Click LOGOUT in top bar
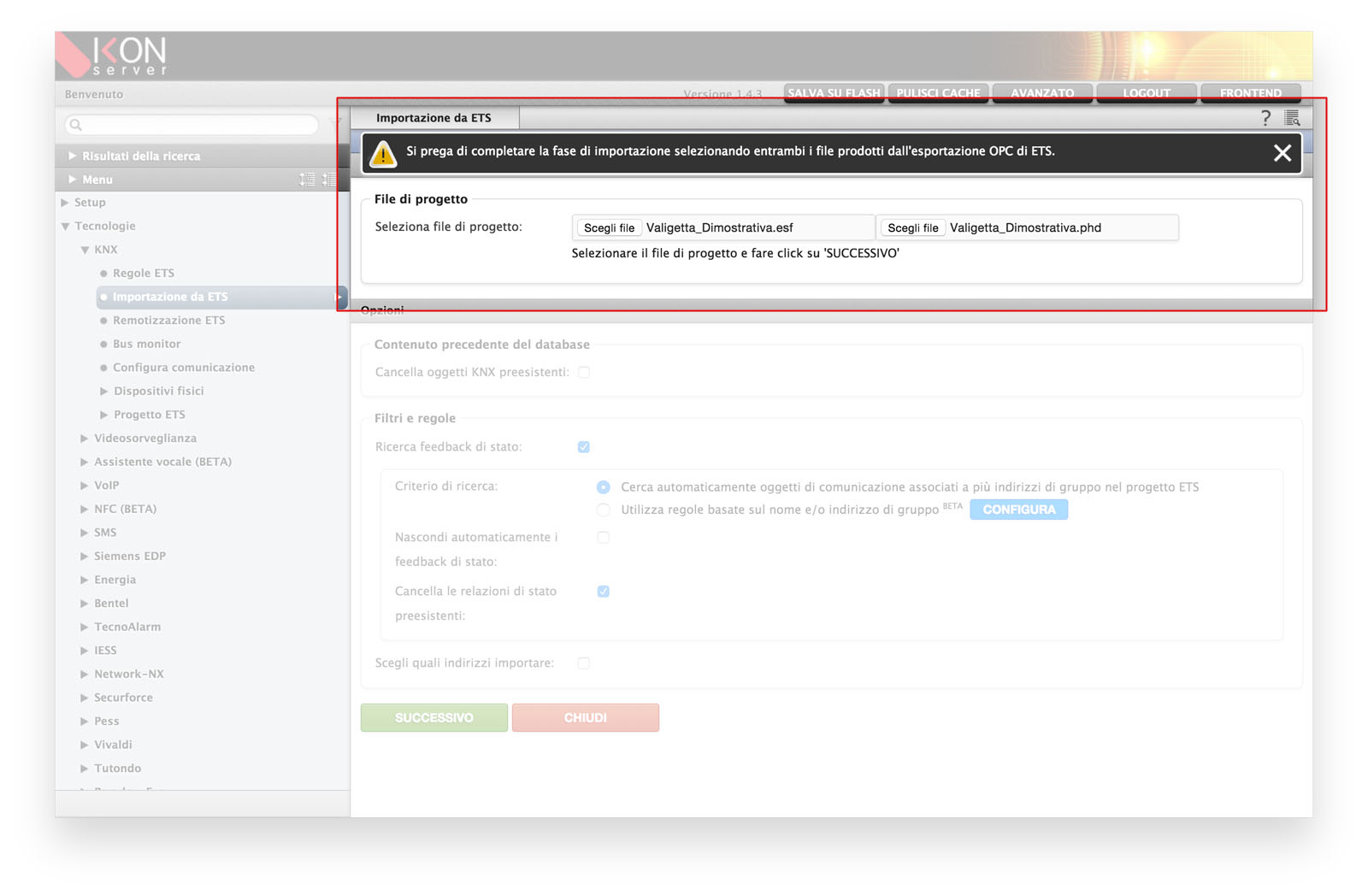1368x896 pixels. pos(1147,93)
